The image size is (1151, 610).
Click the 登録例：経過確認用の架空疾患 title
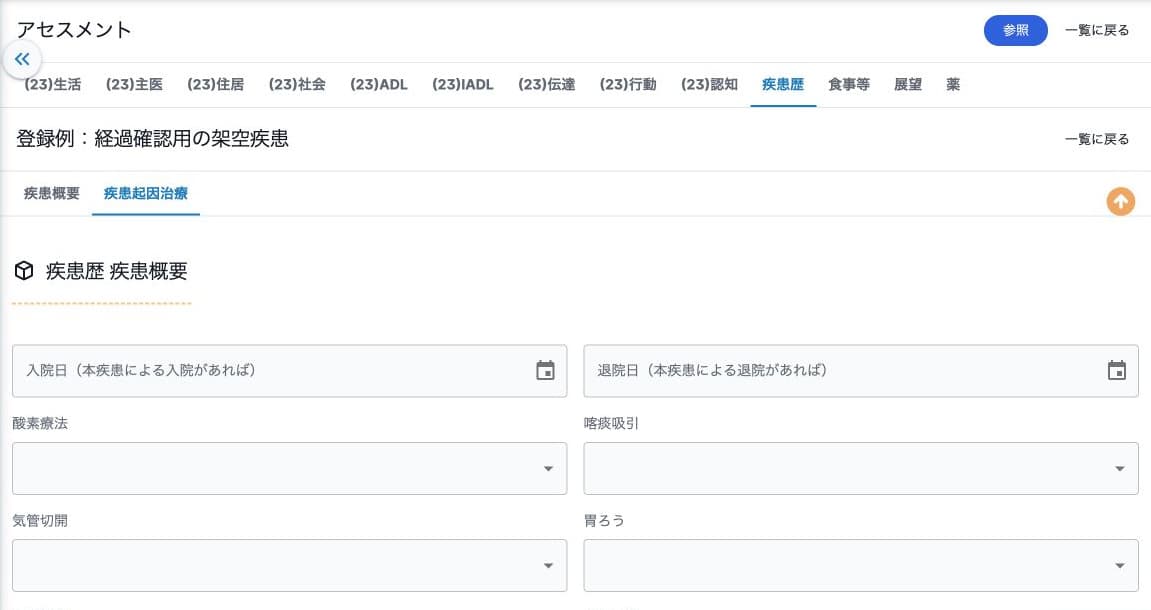pyautogui.click(x=153, y=139)
